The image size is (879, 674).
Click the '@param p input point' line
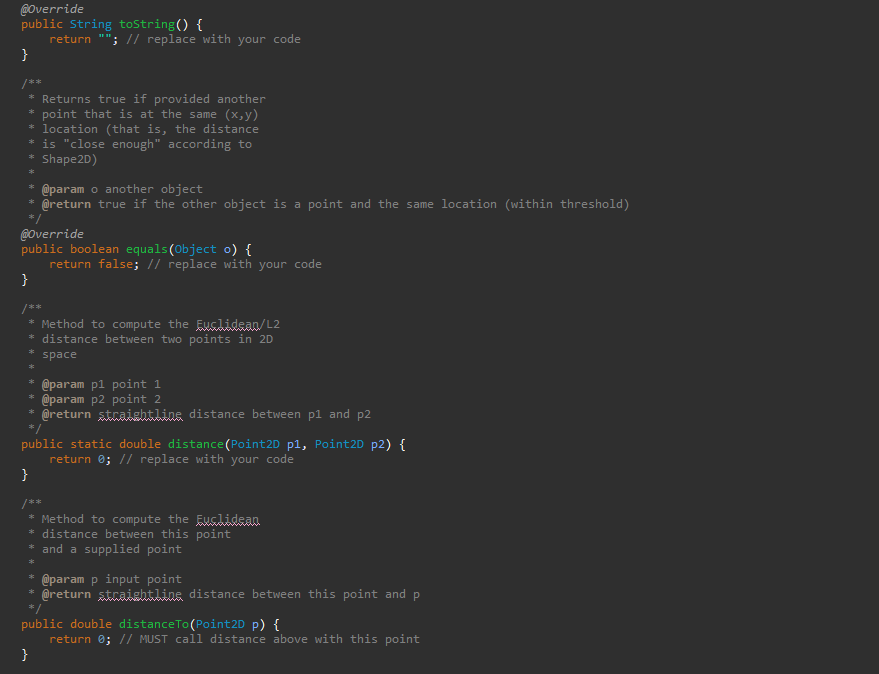[x=112, y=579]
